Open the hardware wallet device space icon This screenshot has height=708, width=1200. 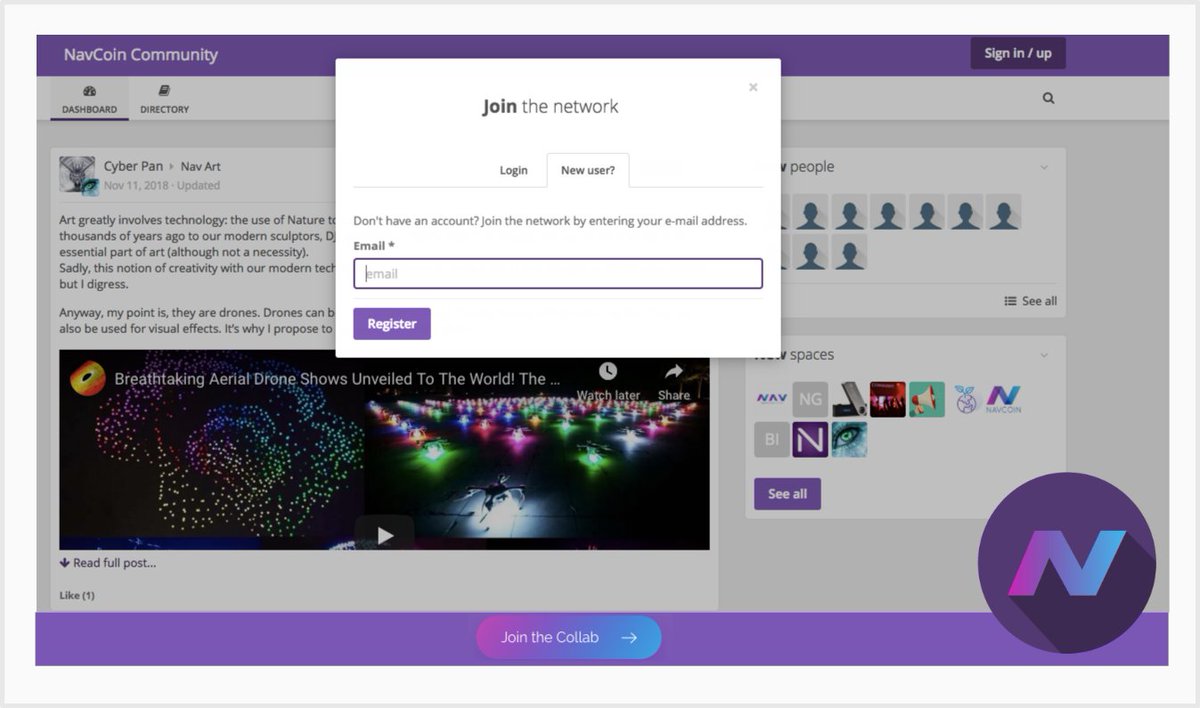pyautogui.click(x=849, y=399)
